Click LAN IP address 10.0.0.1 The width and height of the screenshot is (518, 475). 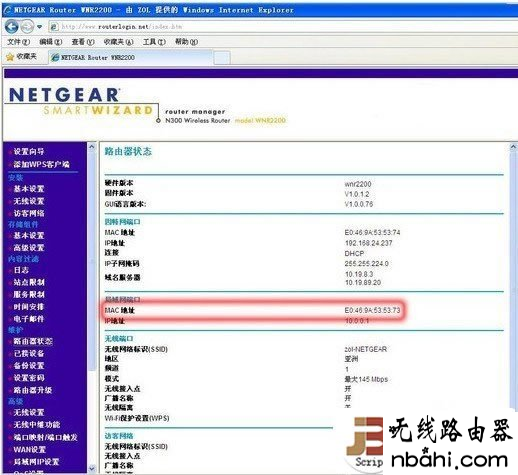pyautogui.click(x=357, y=321)
